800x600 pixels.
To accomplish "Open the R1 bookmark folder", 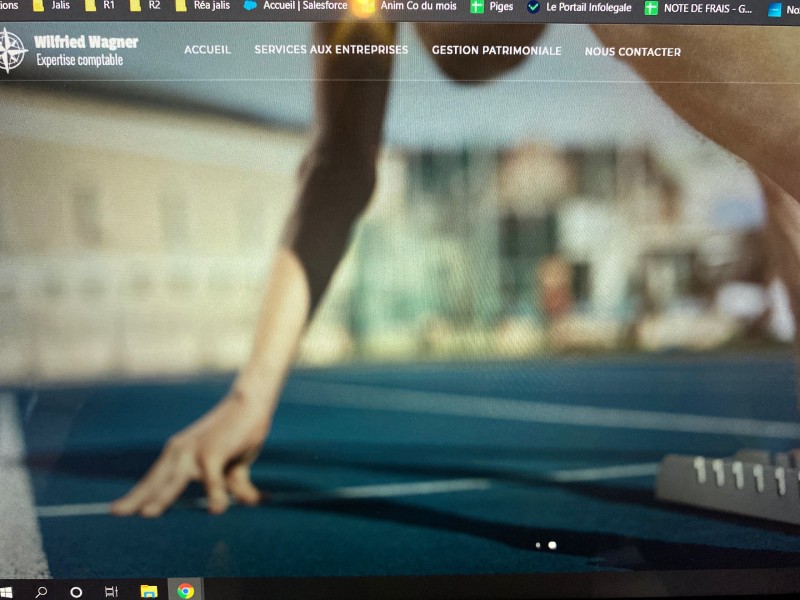I will click(100, 6).
